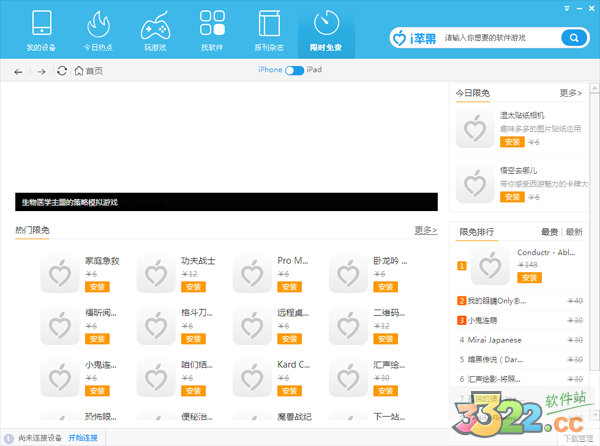Switch ranking to 最新 tab
This screenshot has width=600, height=446.
574,232
